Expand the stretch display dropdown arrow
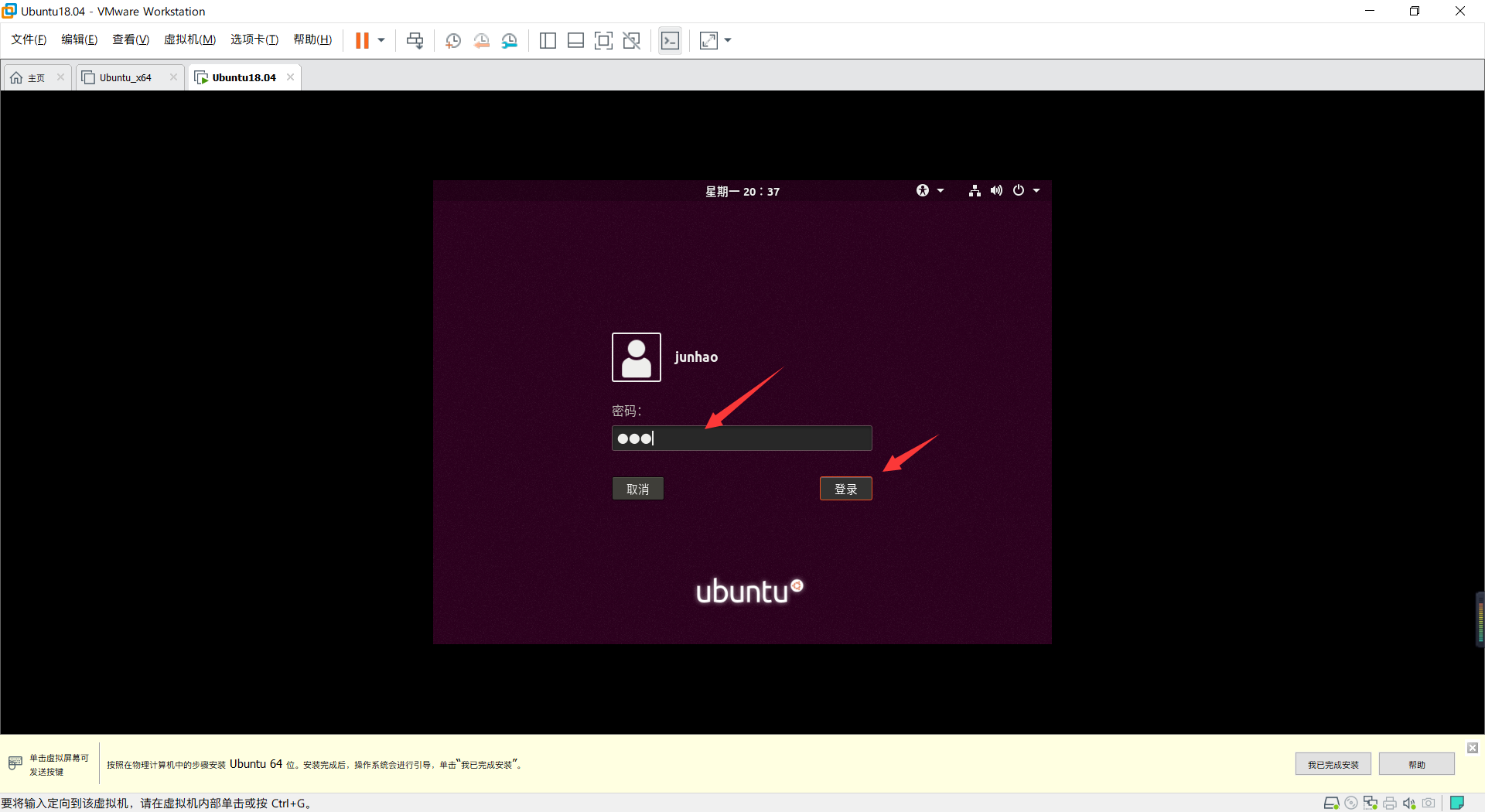The image size is (1485, 812). 728,40
